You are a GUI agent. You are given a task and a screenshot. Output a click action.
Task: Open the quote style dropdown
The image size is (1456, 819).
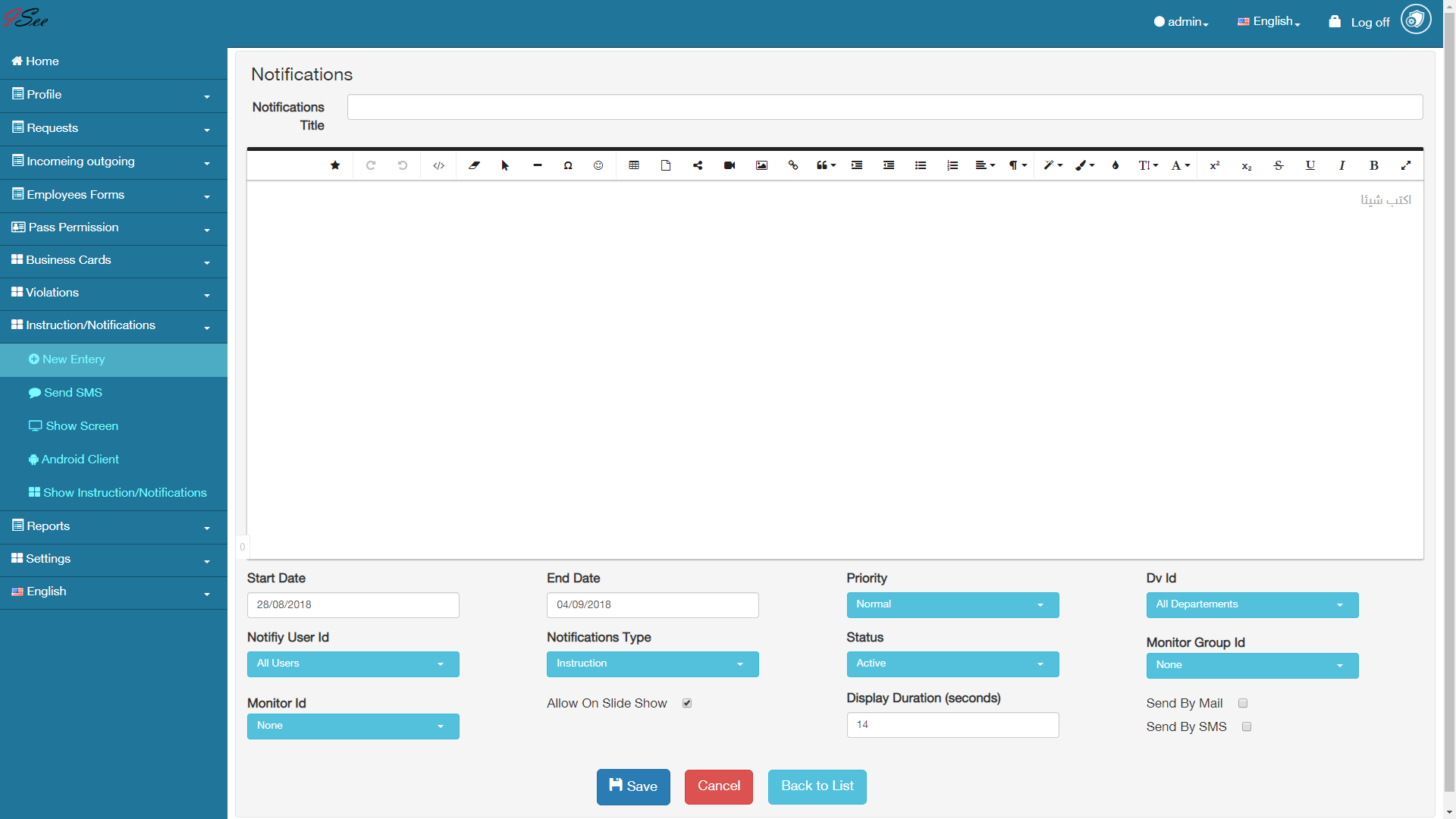(826, 165)
